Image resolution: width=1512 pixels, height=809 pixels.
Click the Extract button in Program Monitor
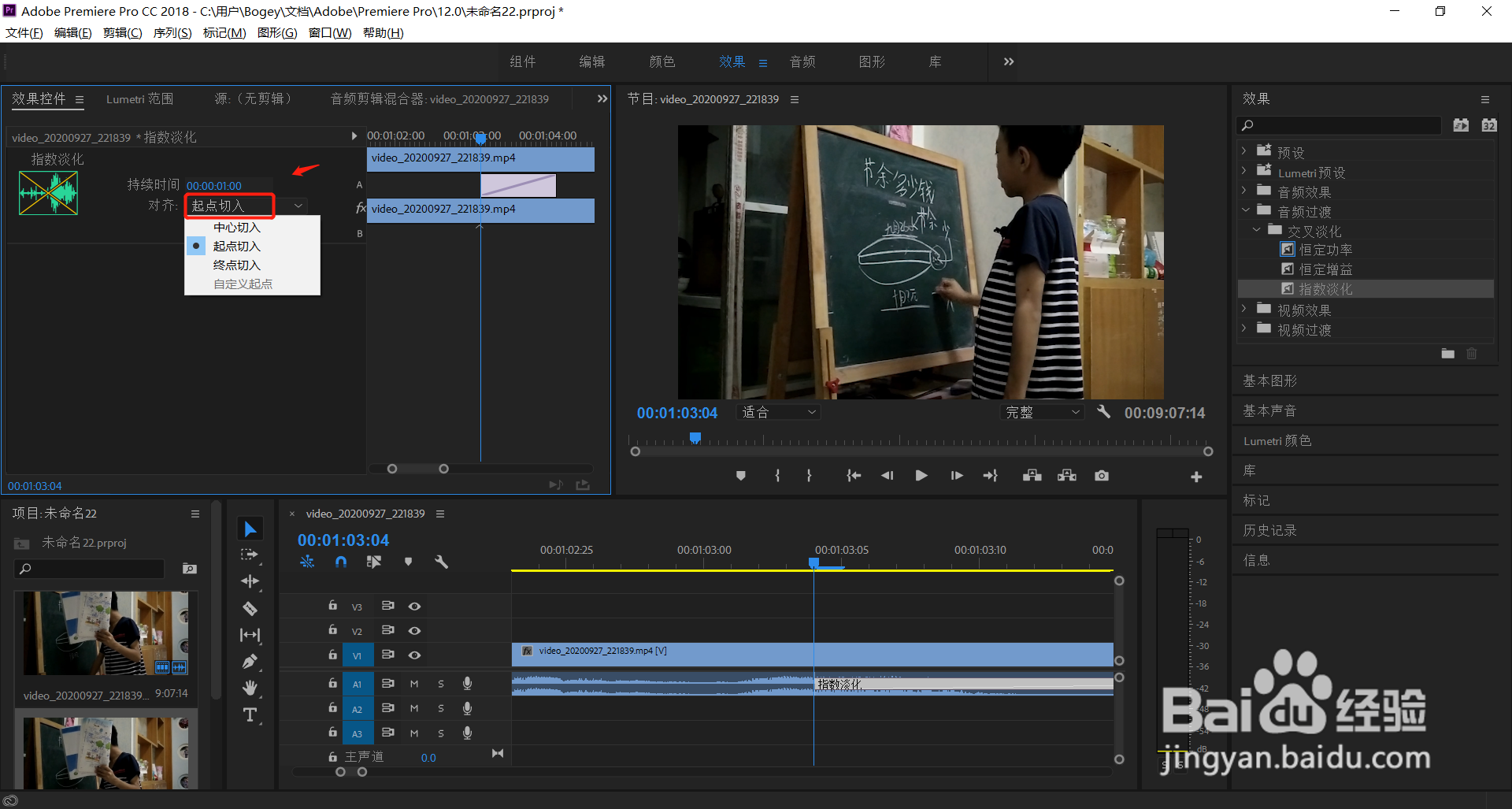[1067, 476]
